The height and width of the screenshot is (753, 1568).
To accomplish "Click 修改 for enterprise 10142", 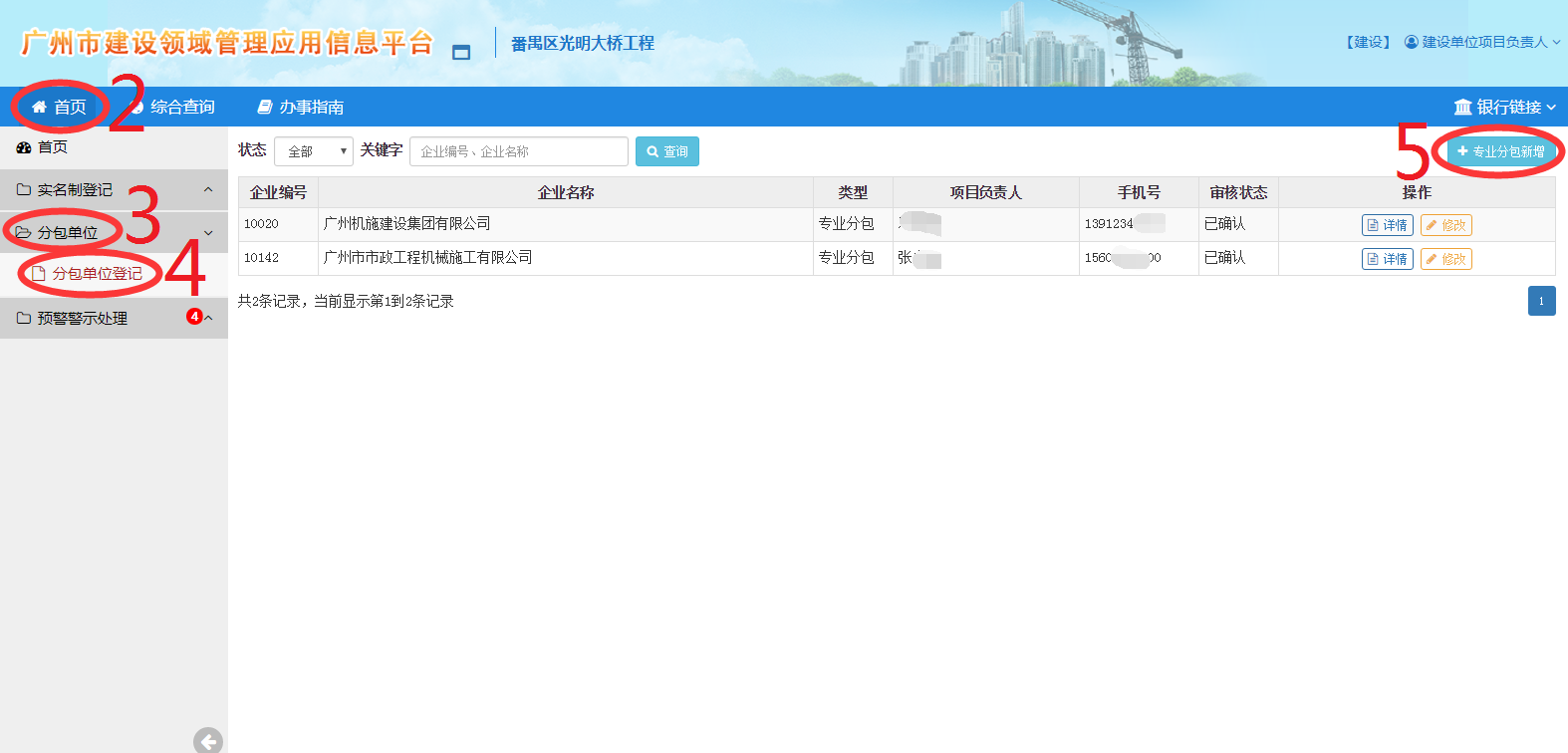I will coord(1446,259).
